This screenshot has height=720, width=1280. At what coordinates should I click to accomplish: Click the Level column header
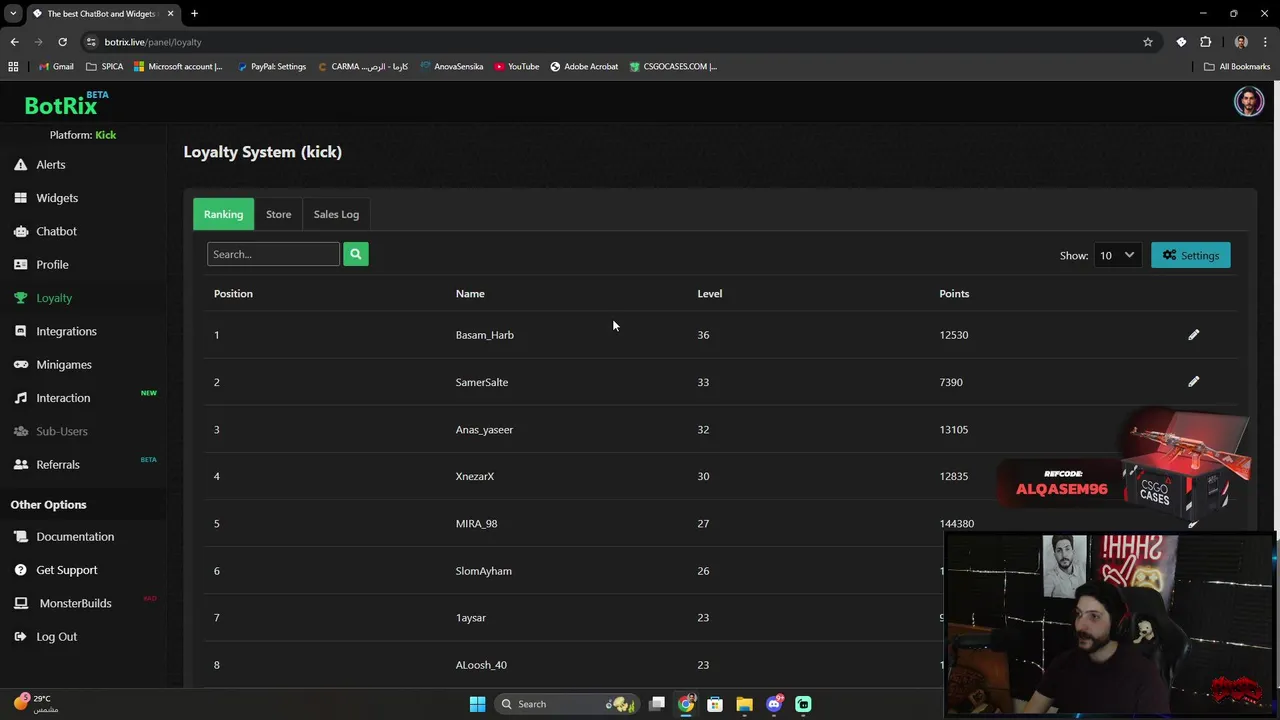click(x=709, y=293)
